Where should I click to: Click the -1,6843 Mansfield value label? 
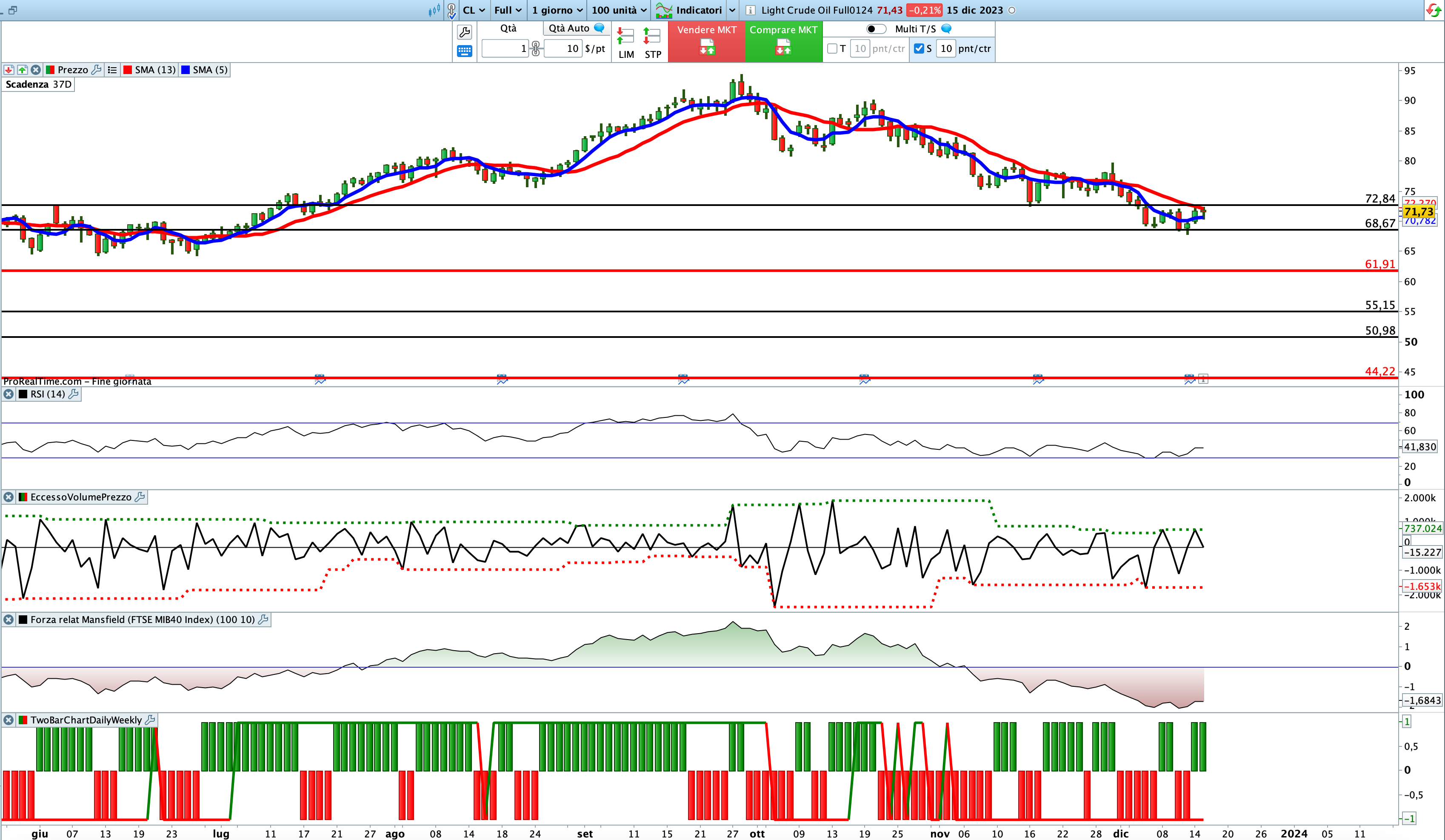tap(1422, 701)
